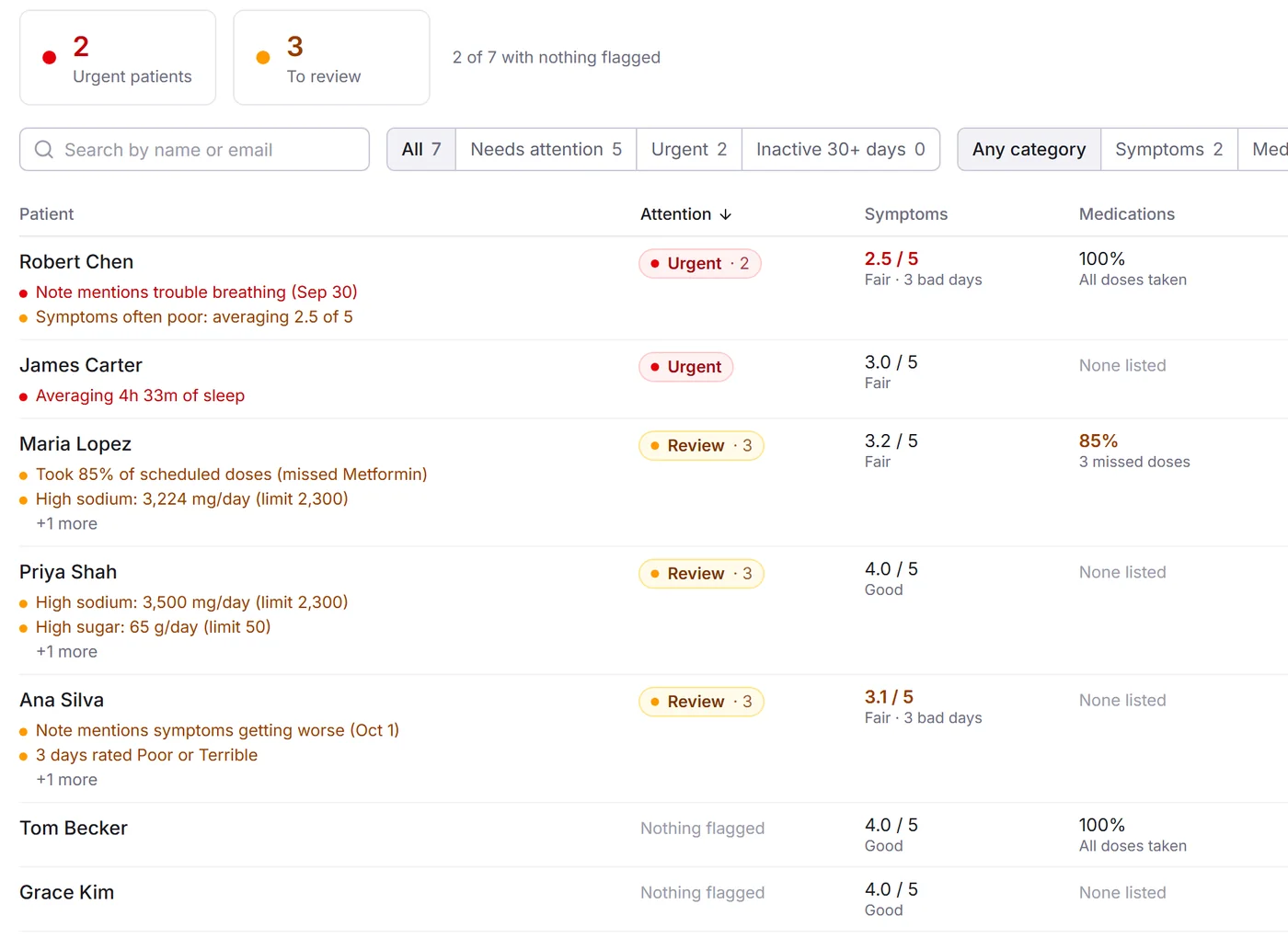Focus the Search by name or email field
The width and height of the screenshot is (1288, 938).
[x=194, y=149]
